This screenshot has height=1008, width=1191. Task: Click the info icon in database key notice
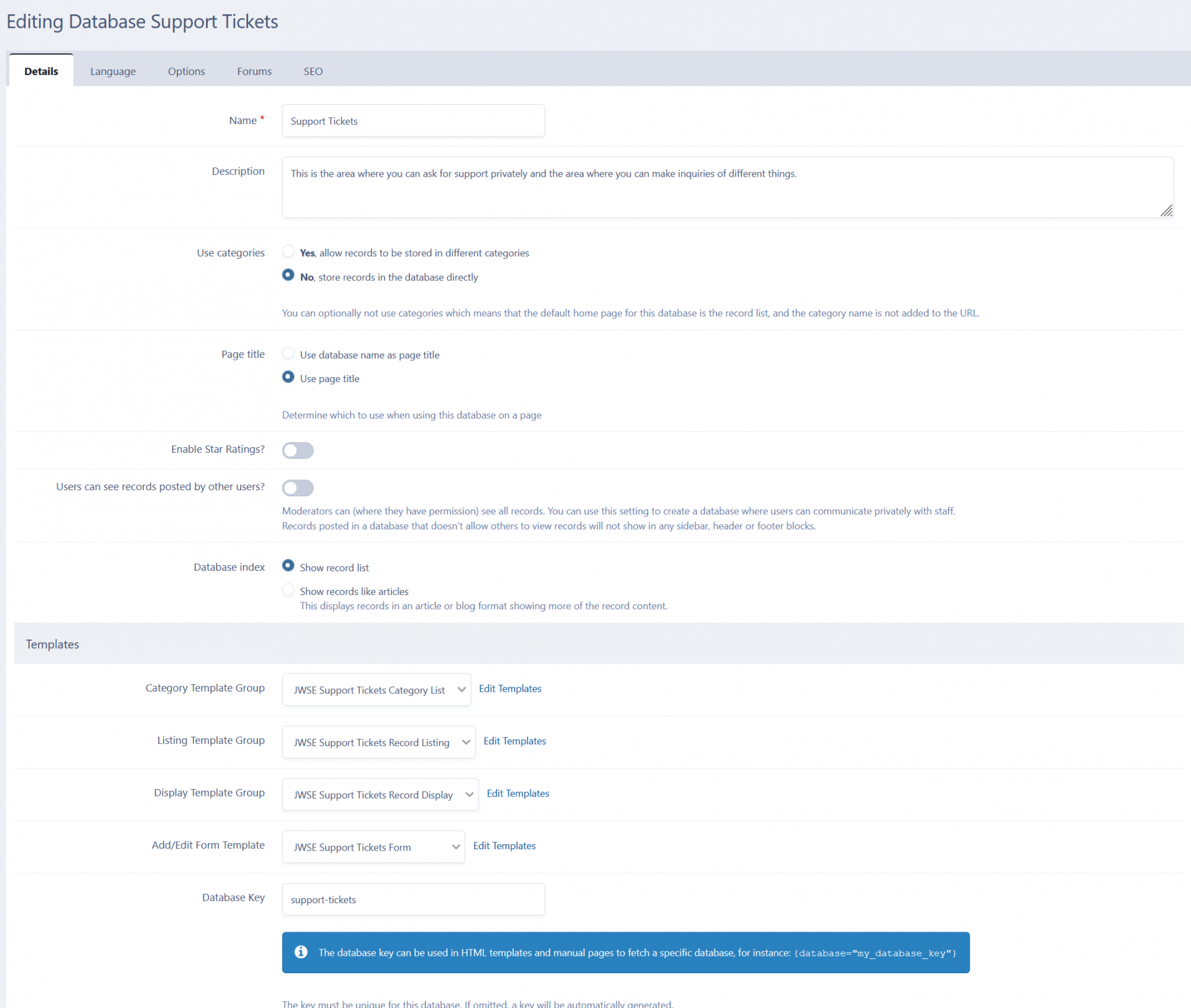pyautogui.click(x=301, y=952)
